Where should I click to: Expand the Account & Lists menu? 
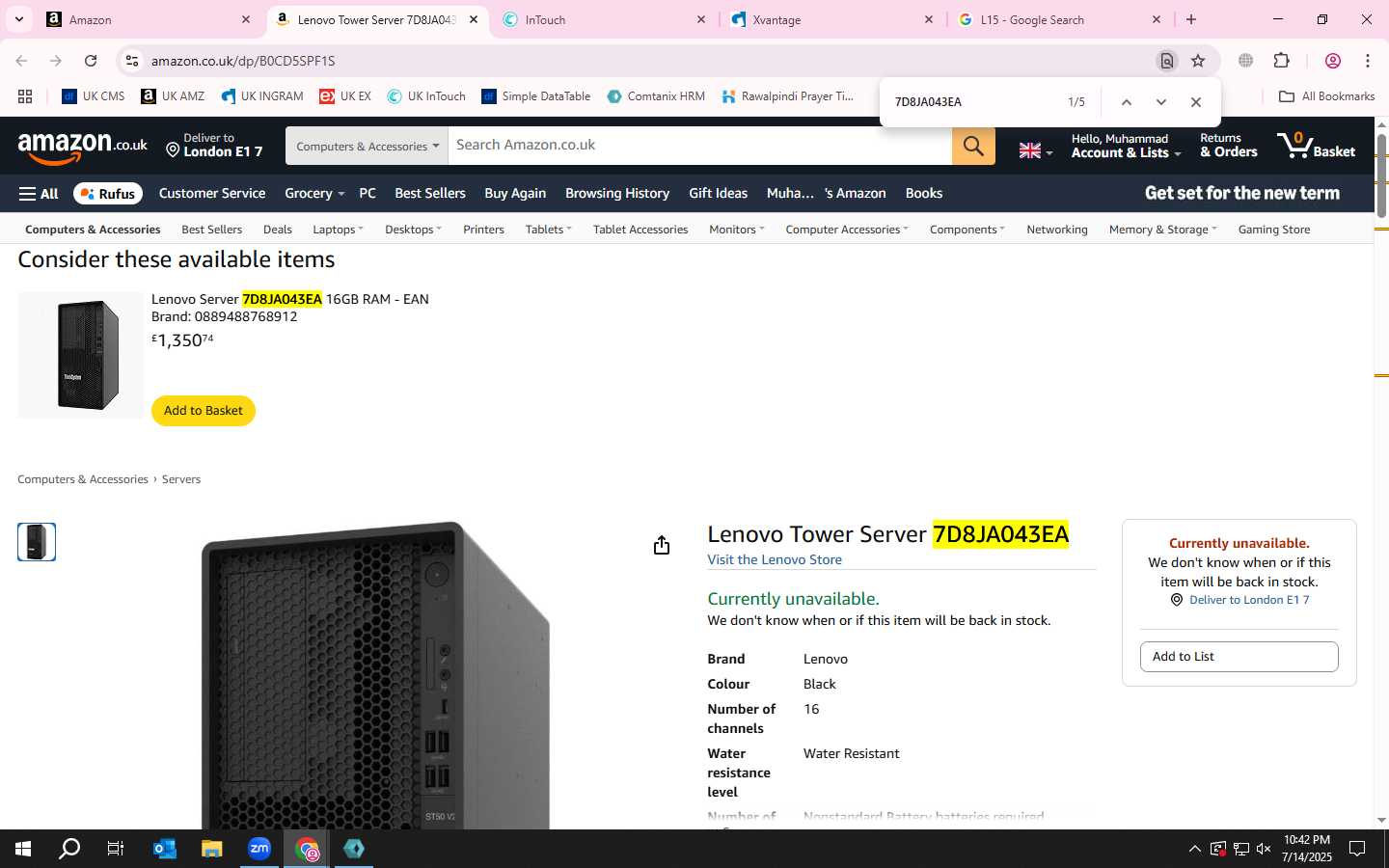click(1126, 146)
